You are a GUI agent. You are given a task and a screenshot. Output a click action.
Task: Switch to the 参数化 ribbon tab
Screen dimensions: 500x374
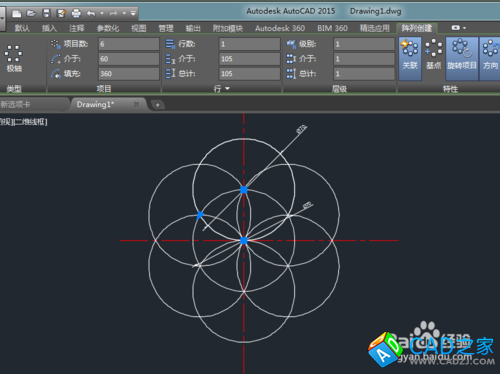[108, 28]
